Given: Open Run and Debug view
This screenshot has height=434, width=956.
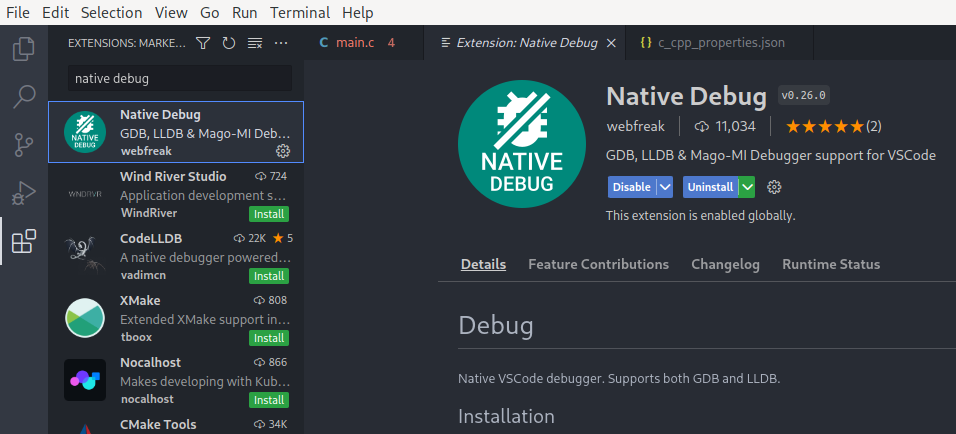Looking at the screenshot, I should [23, 193].
